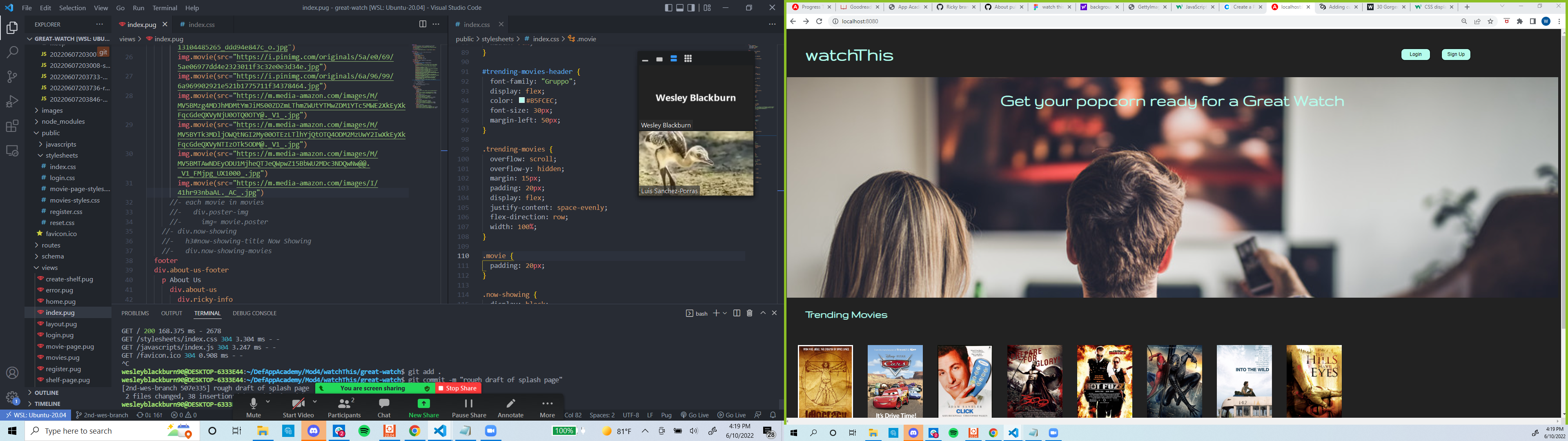Mute microphone in Zoom toolbar
Image resolution: width=1568 pixels, height=441 pixels.
click(253, 408)
